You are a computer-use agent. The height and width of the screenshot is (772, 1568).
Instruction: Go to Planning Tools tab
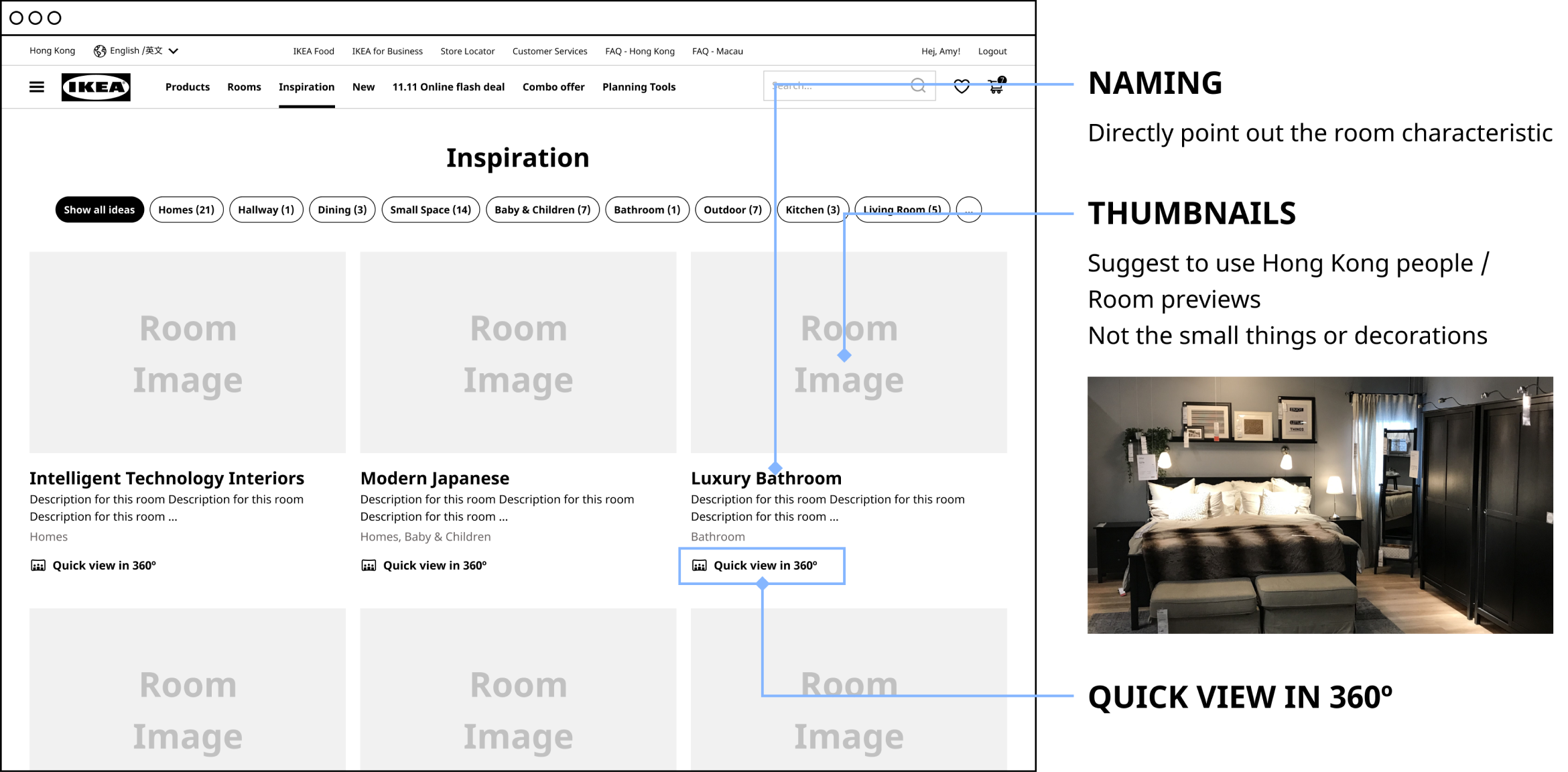pos(639,87)
